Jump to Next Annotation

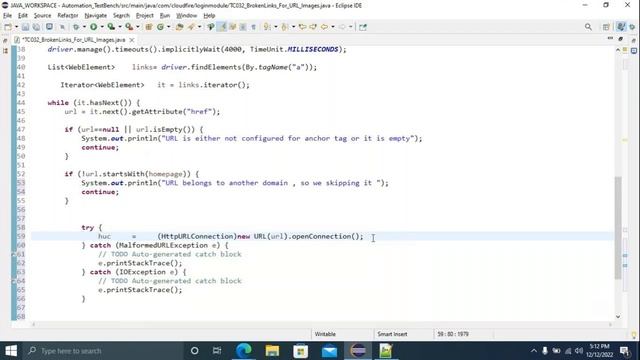tap(267, 27)
